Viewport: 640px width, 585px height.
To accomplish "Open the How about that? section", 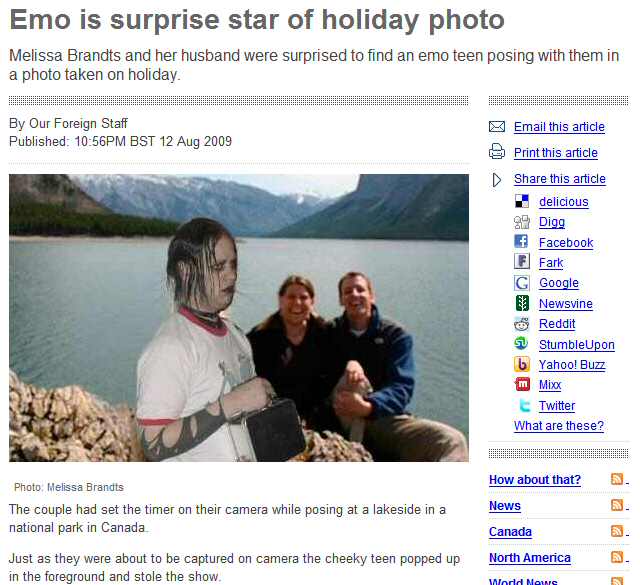I will pos(535,480).
